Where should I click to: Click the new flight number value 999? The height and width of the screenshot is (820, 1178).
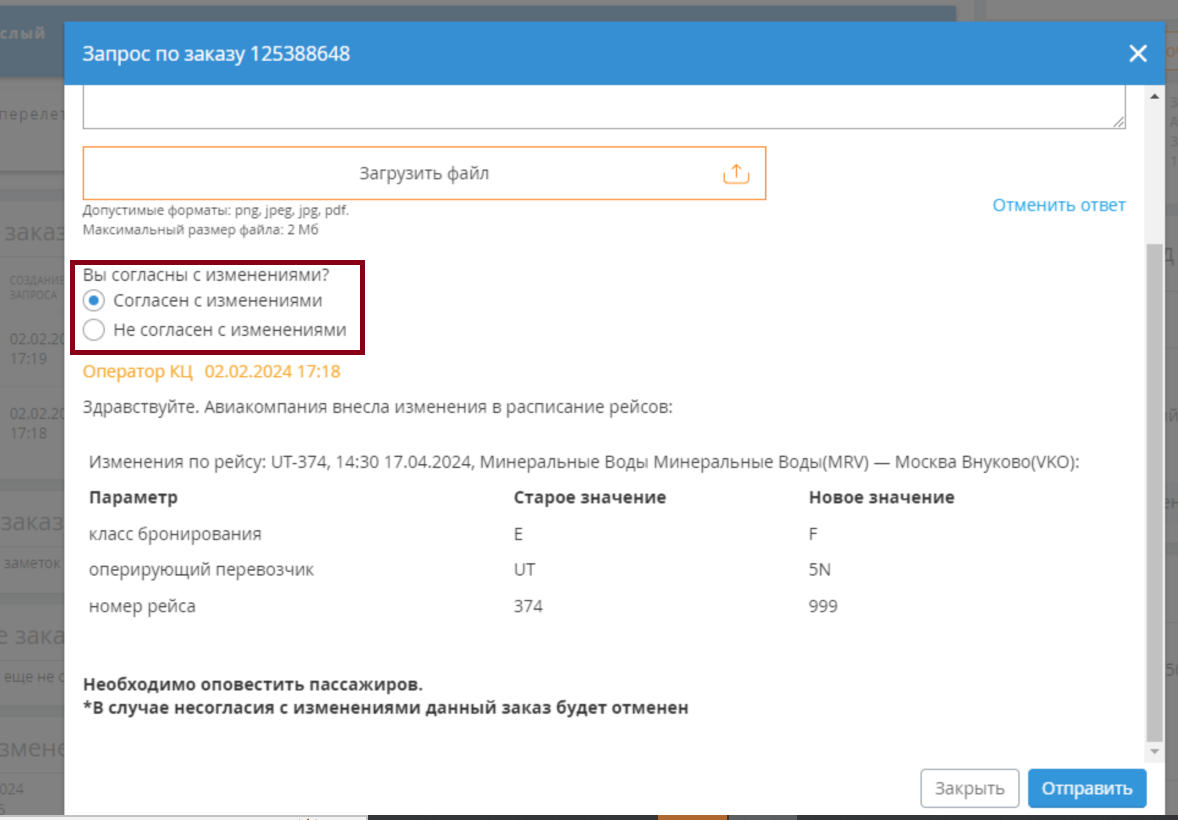[x=823, y=606]
